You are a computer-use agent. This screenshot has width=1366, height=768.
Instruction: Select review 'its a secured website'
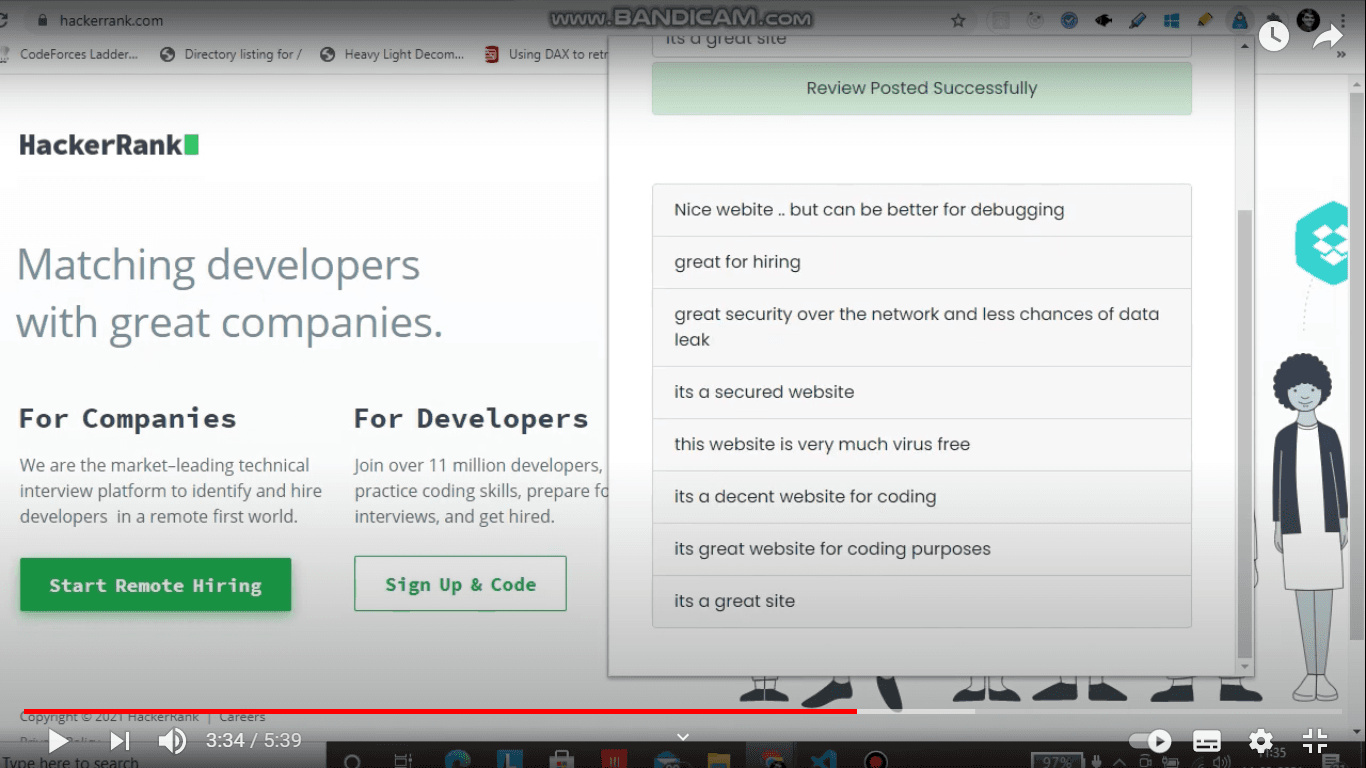(921, 392)
